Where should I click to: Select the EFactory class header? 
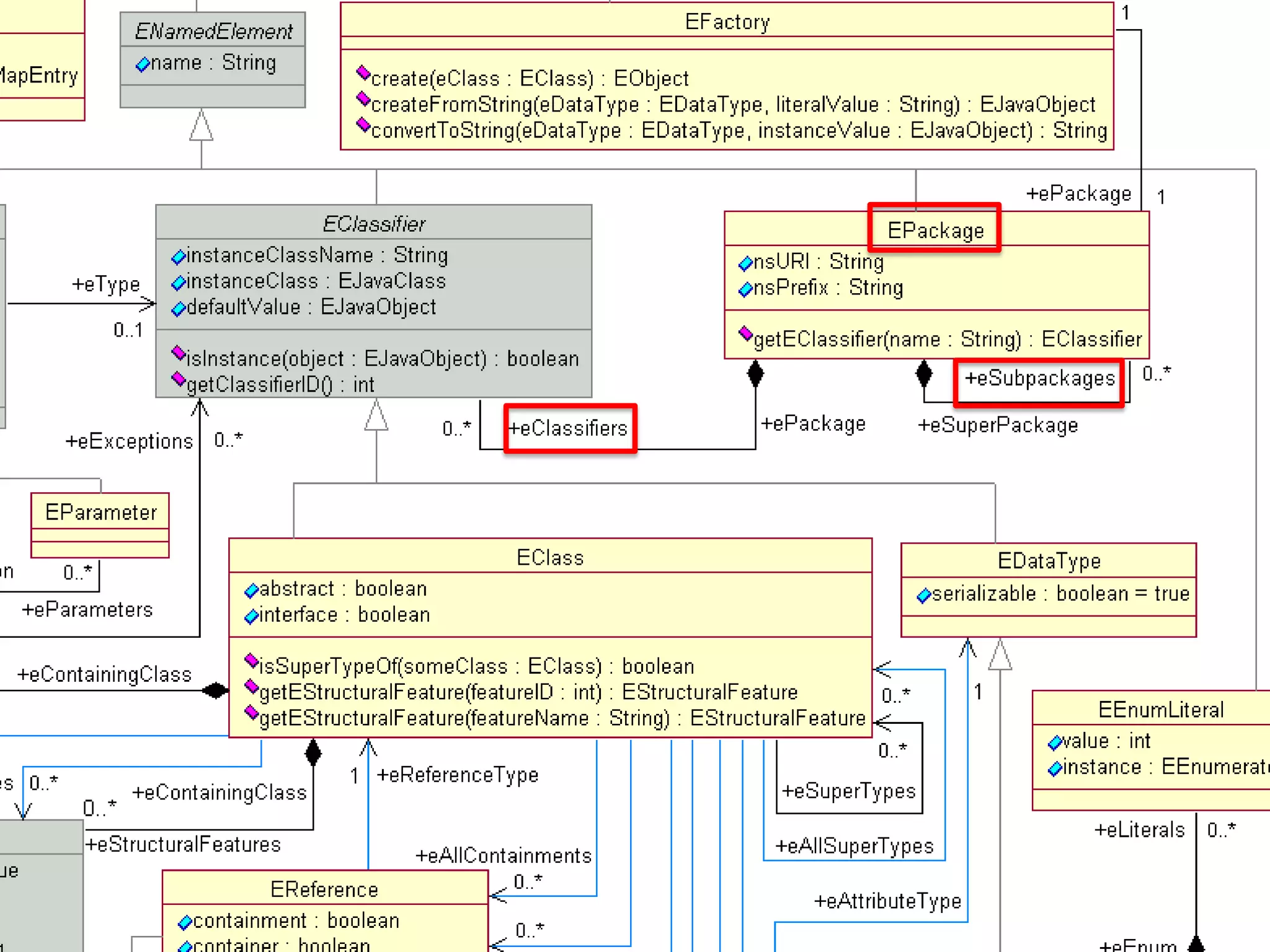click(727, 22)
